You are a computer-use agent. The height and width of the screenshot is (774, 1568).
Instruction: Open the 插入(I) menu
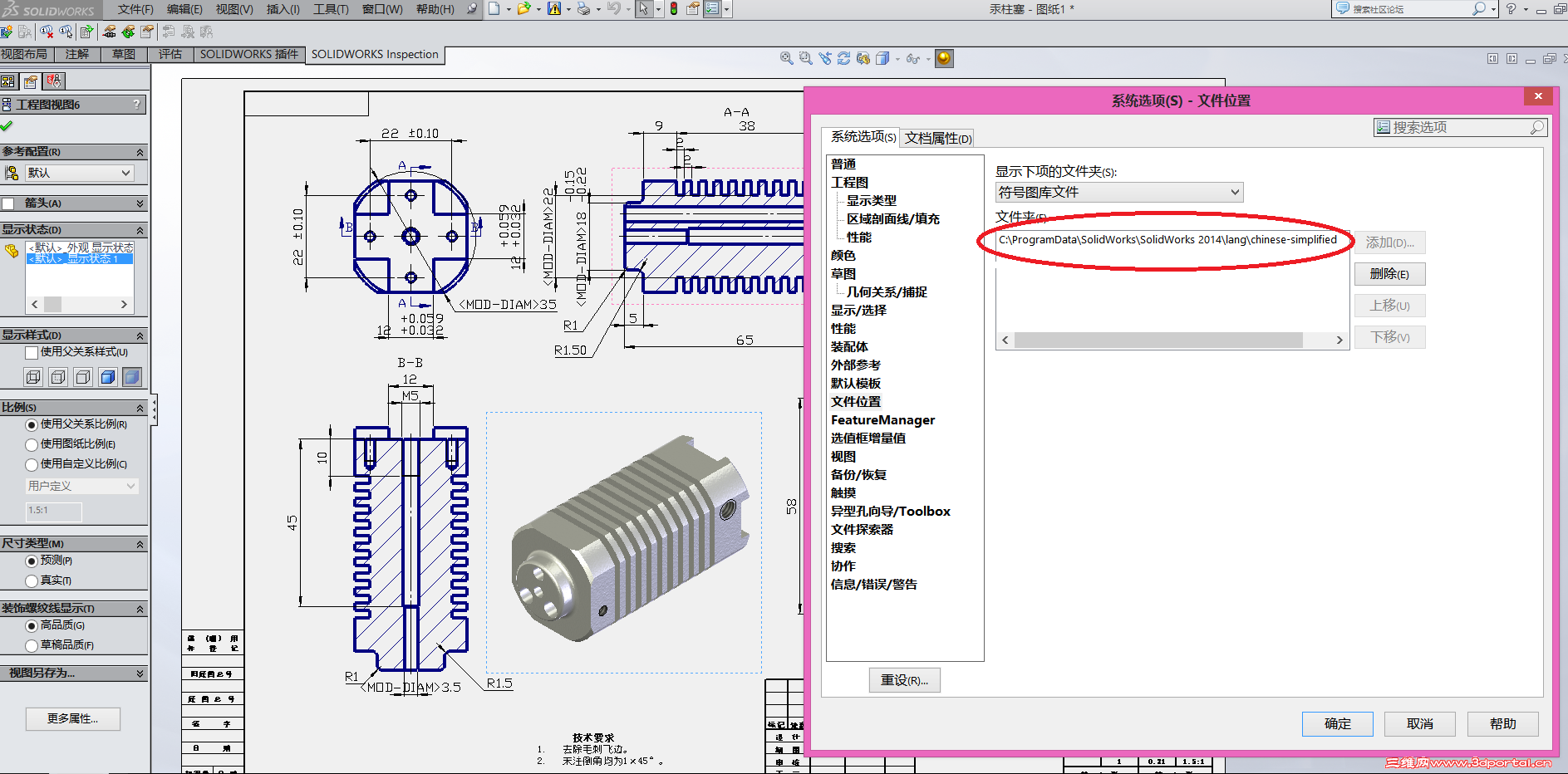(283, 9)
